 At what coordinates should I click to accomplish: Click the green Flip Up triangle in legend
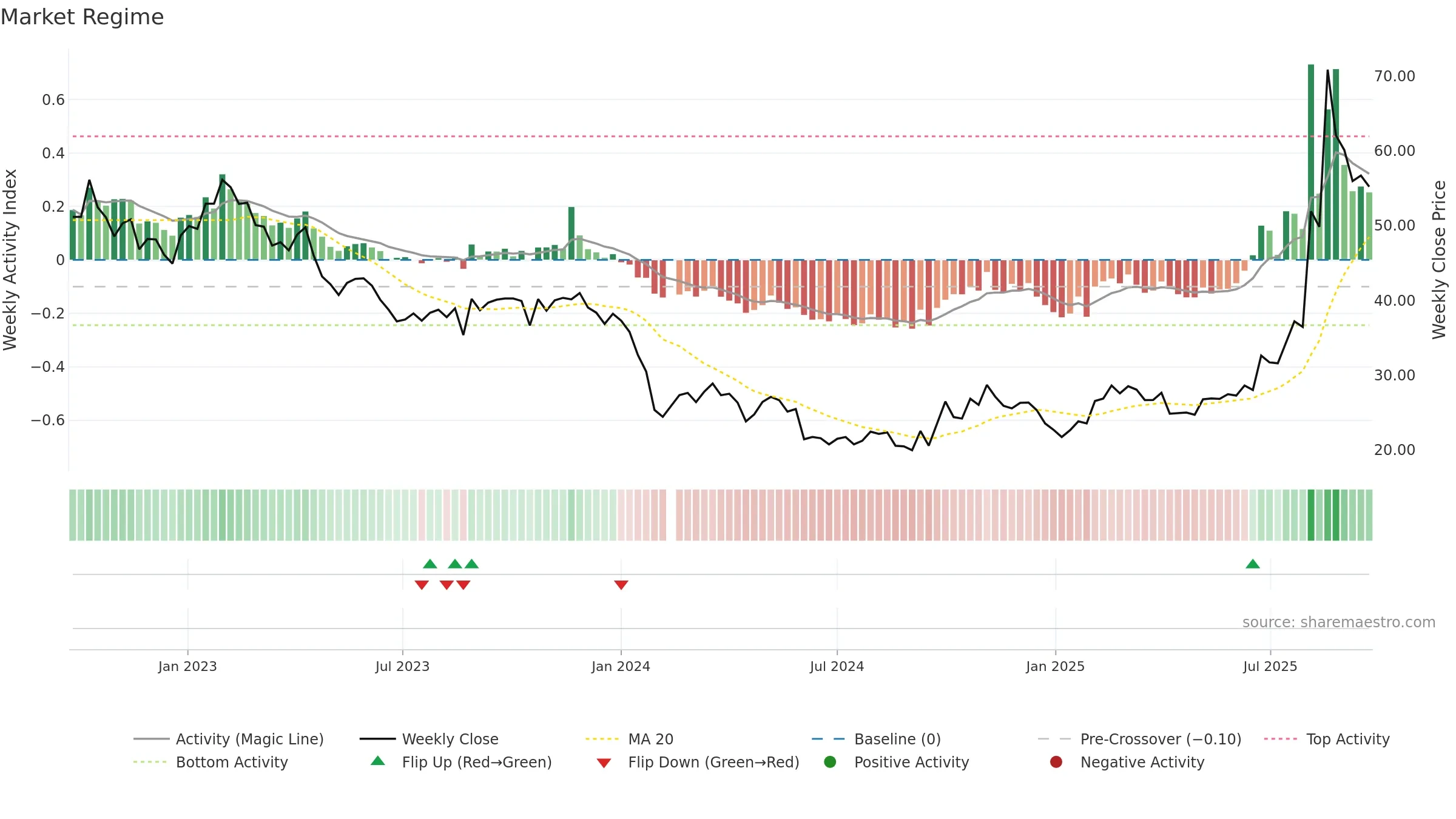click(x=378, y=761)
